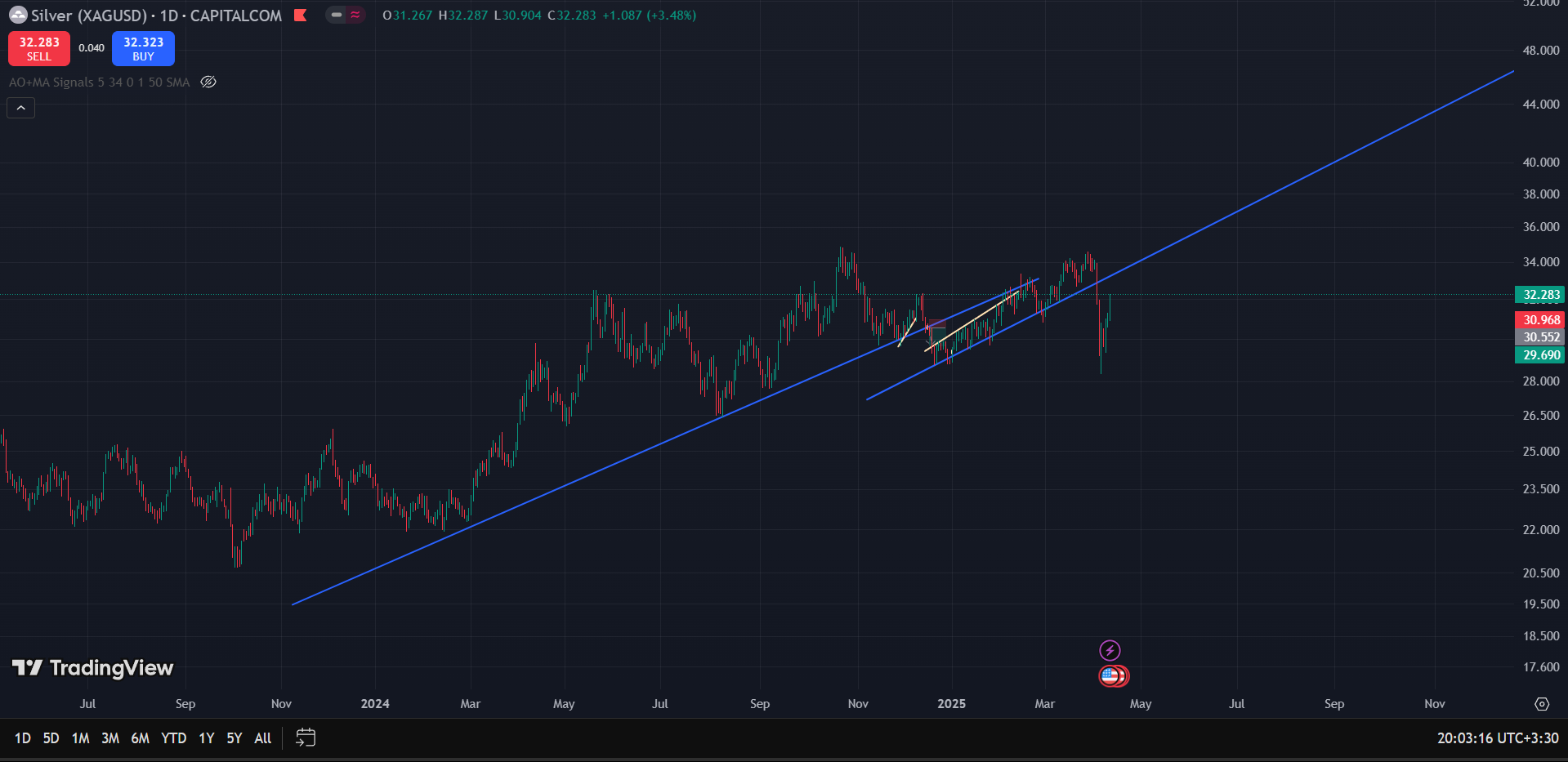
Task: Collapse the indicator legend with chevron button
Action: (21, 108)
